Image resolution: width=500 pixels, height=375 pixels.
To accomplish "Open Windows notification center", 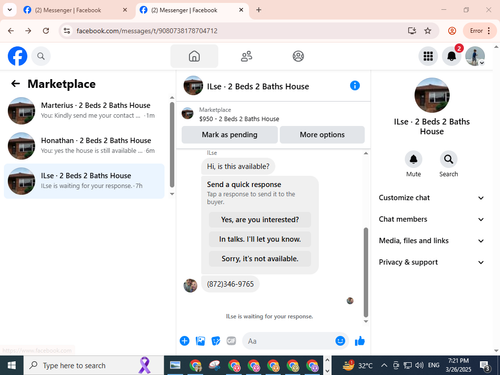I will (485, 366).
